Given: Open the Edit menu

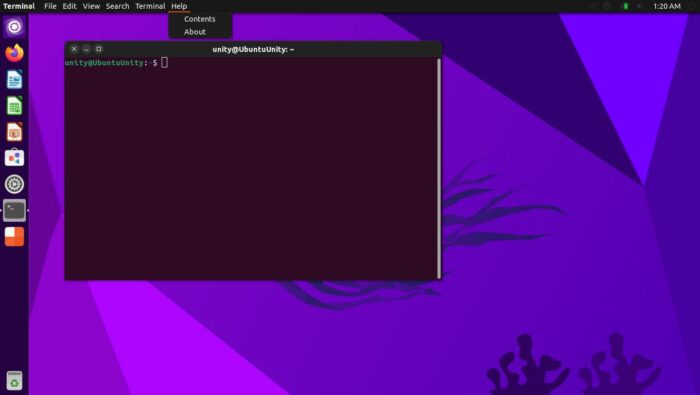Looking at the screenshot, I should pyautogui.click(x=69, y=6).
